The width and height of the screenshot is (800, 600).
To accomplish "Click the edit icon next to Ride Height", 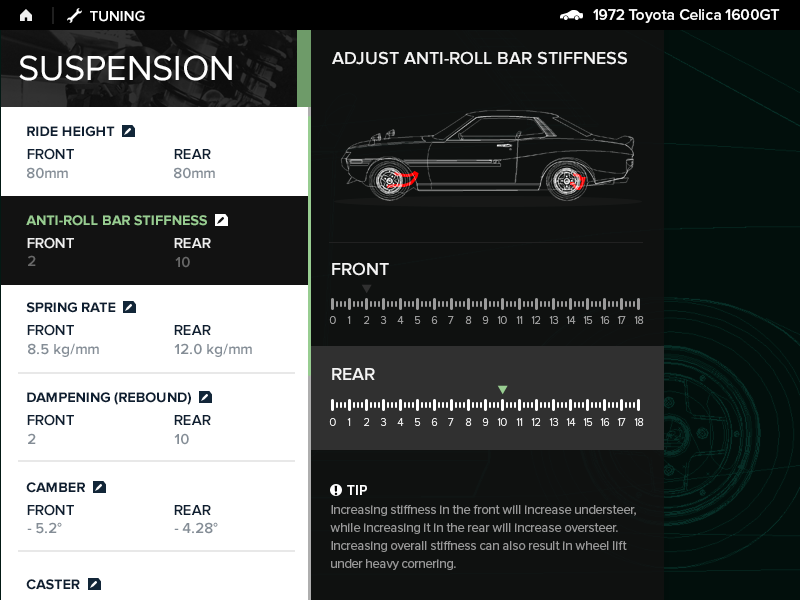I will click(x=128, y=131).
